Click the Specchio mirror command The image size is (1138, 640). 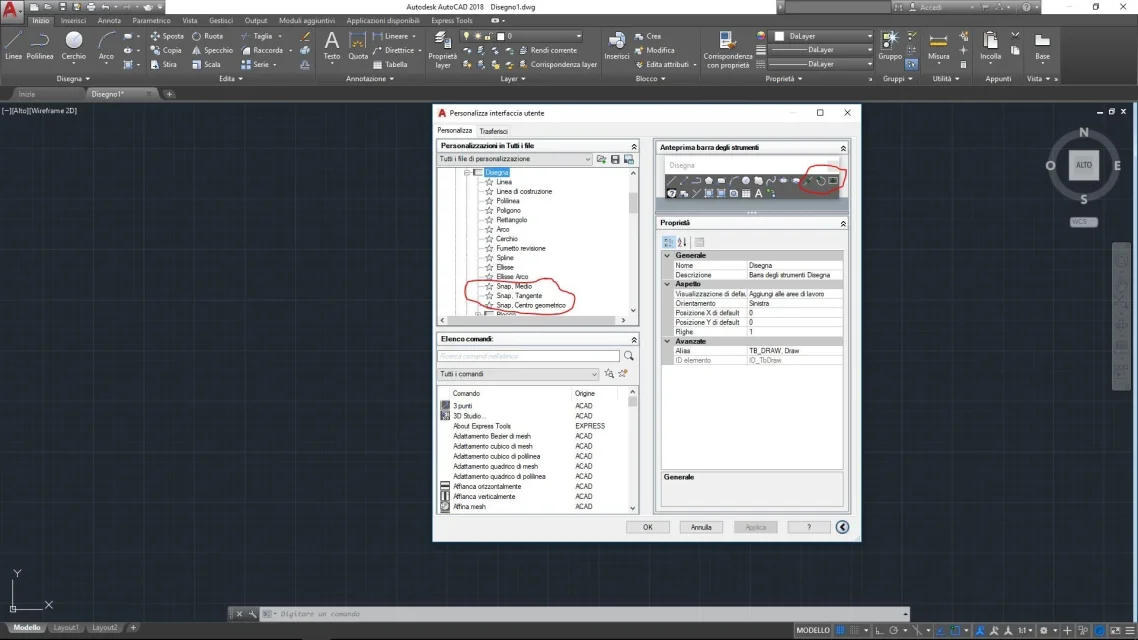tap(212, 50)
